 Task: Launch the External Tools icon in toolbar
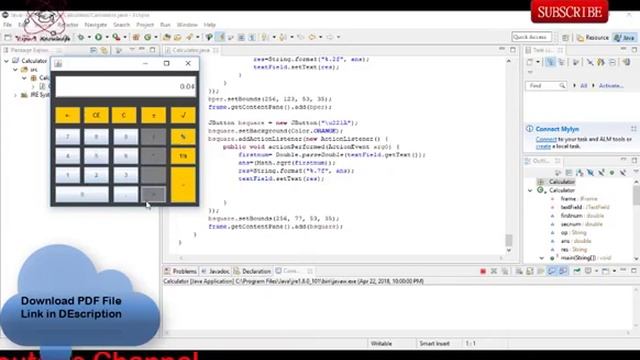116,37
